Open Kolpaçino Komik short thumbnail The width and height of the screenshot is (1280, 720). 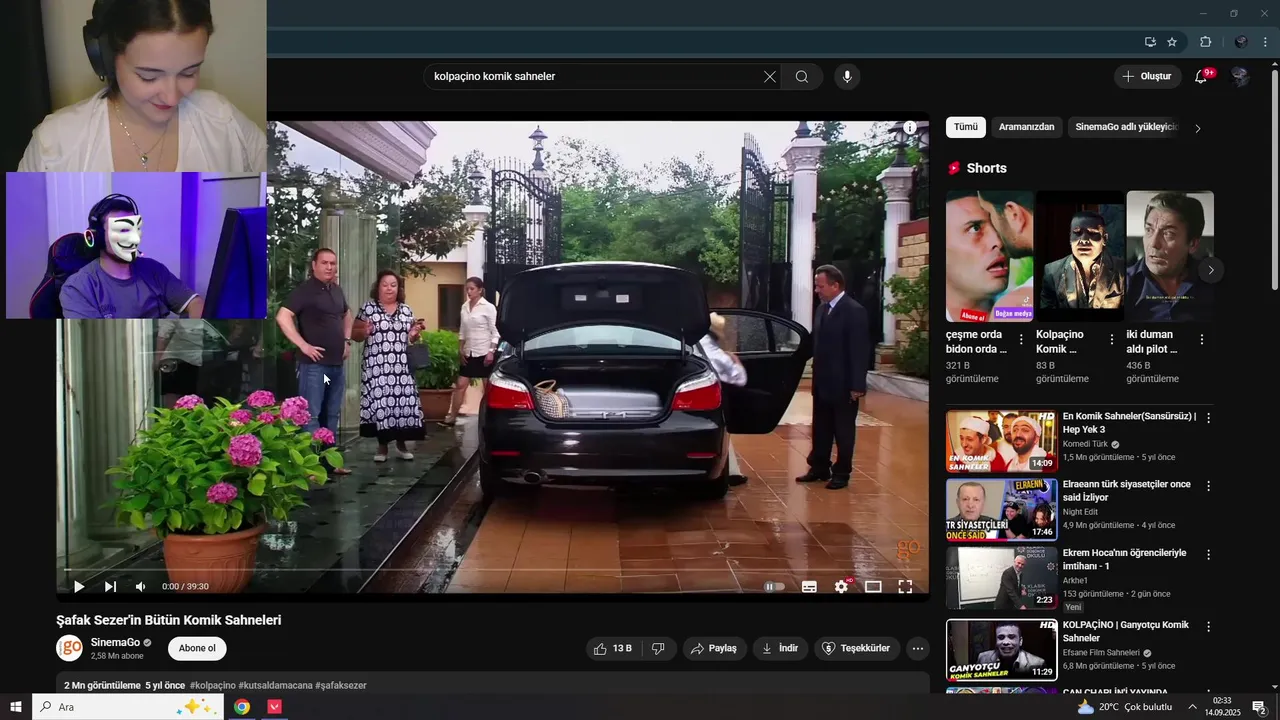(1079, 256)
